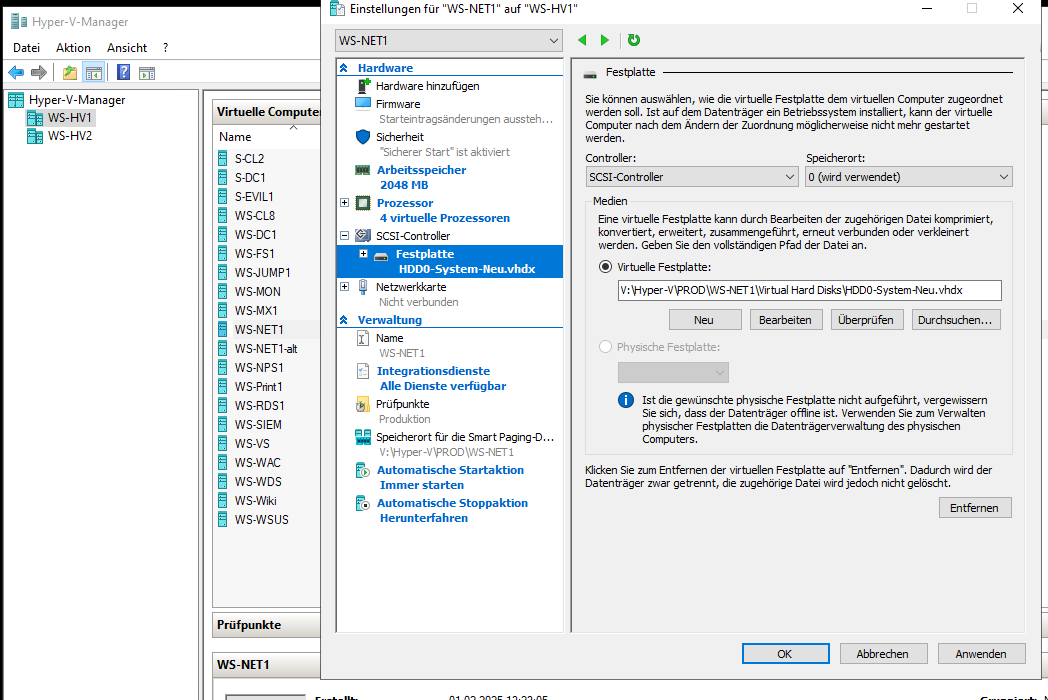The height and width of the screenshot is (700, 1048).
Task: Click the action pane toolbar icon
Action: pos(147,73)
